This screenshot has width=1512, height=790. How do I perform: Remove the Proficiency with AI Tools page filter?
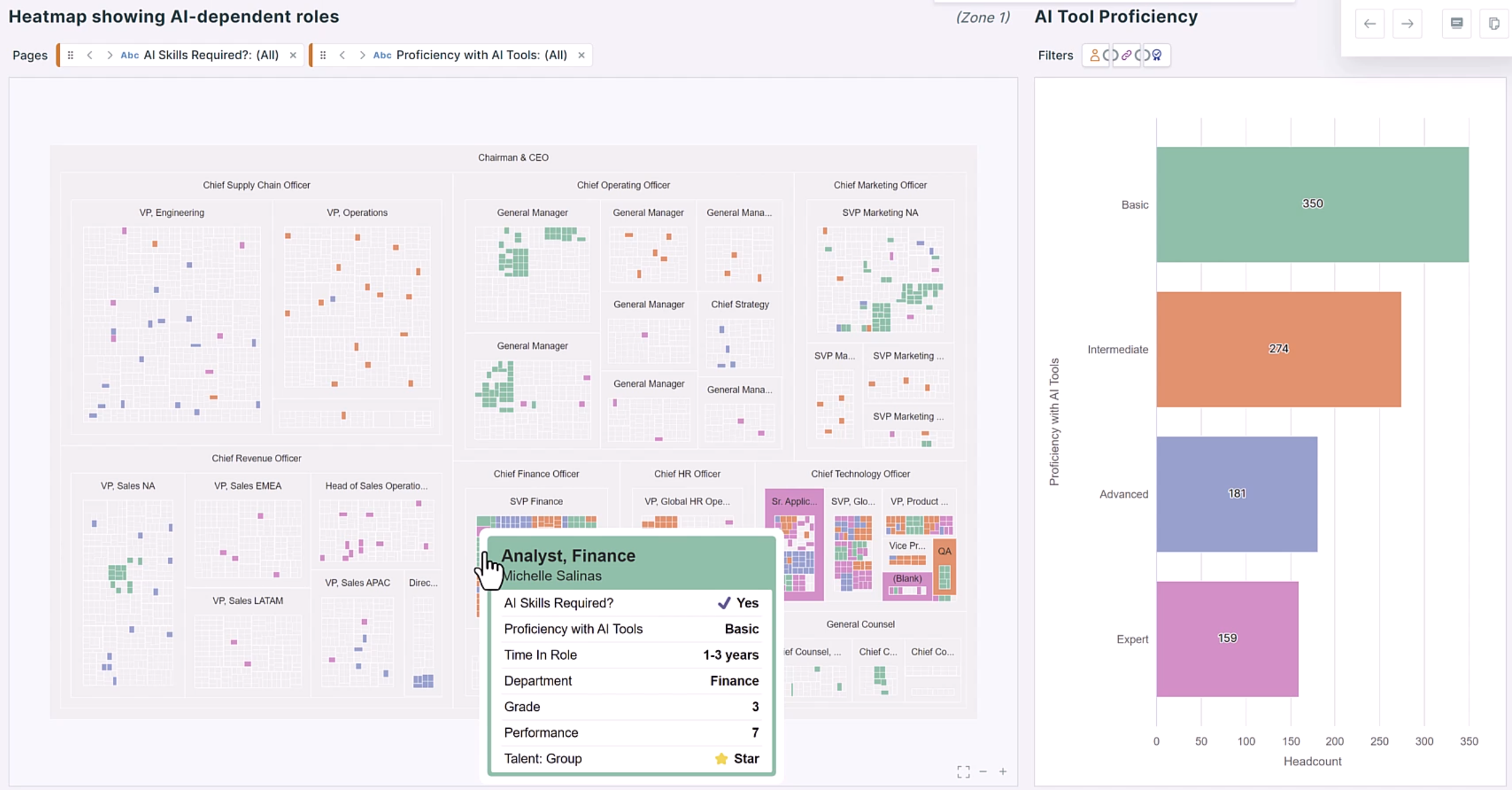(x=582, y=55)
